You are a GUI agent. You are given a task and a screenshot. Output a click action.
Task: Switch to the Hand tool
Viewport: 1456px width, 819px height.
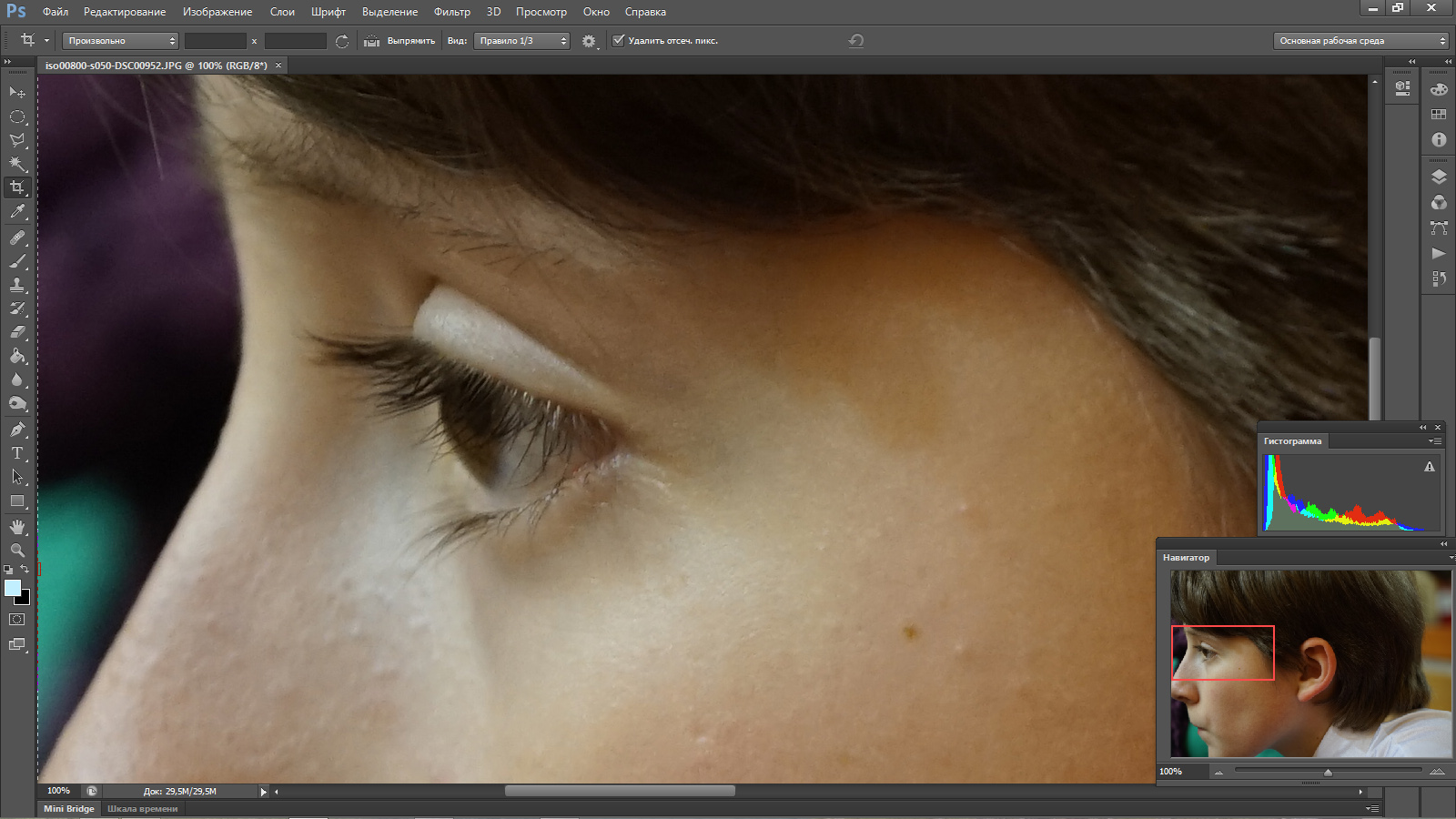(17, 527)
